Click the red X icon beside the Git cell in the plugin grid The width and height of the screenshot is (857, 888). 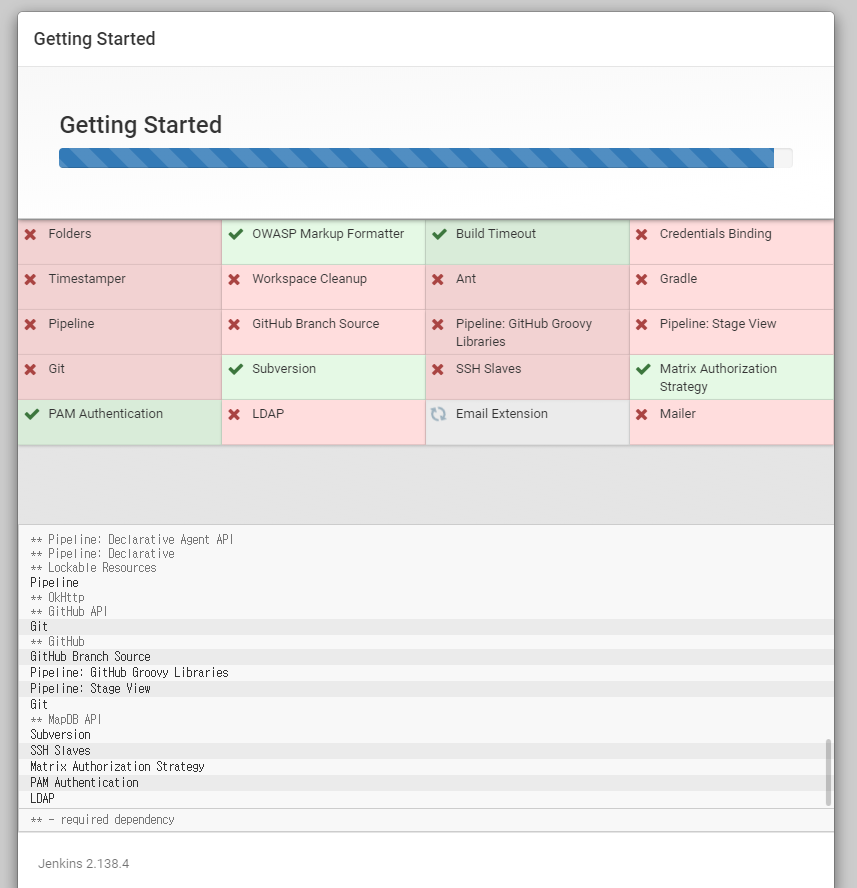coord(31,369)
